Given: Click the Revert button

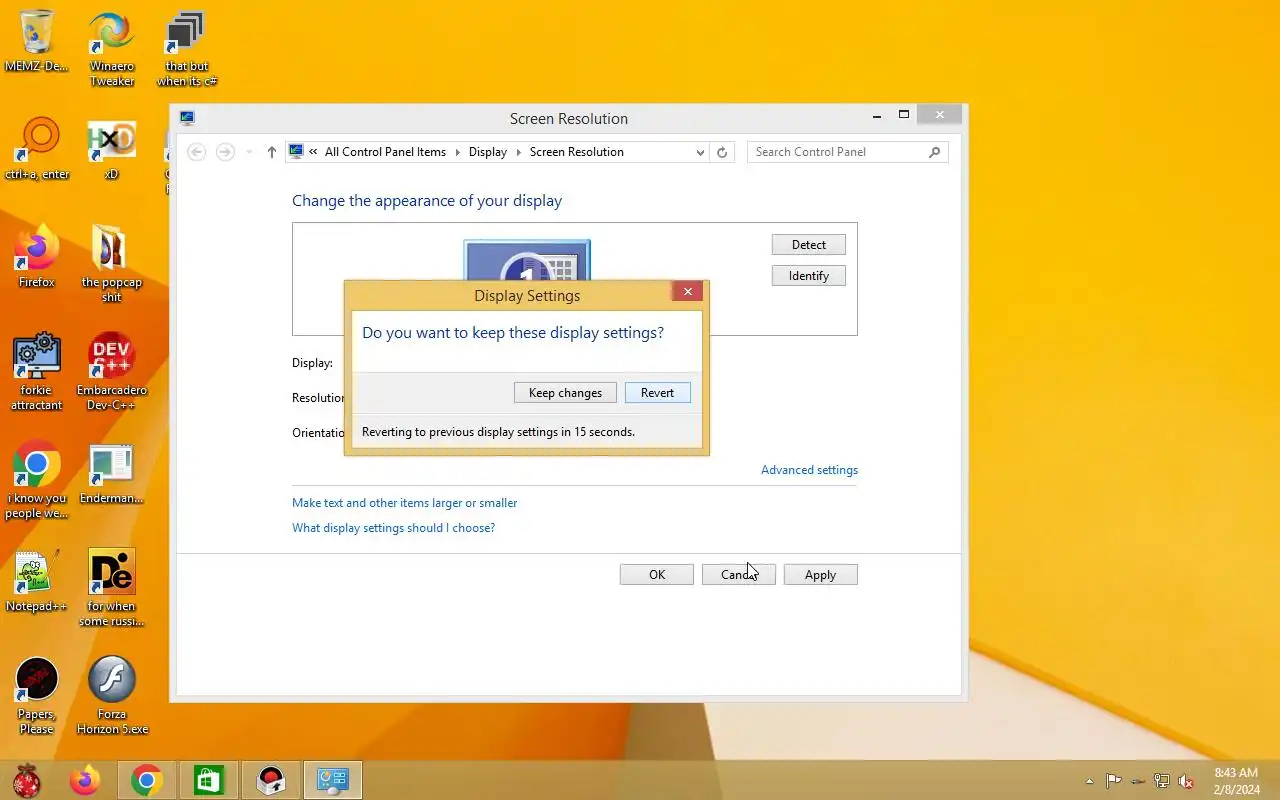Looking at the screenshot, I should coord(657,393).
